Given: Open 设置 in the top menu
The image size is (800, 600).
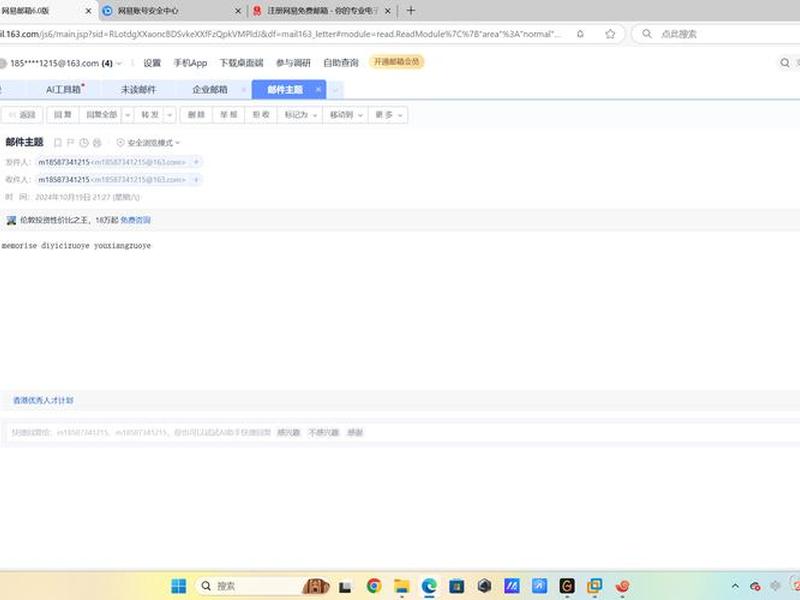Looking at the screenshot, I should click(152, 63).
